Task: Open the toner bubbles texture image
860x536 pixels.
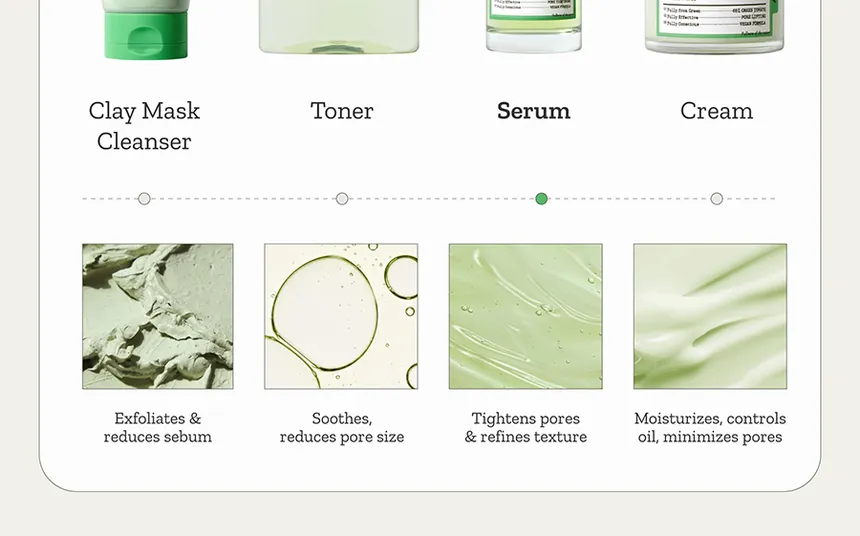Action: [341, 317]
